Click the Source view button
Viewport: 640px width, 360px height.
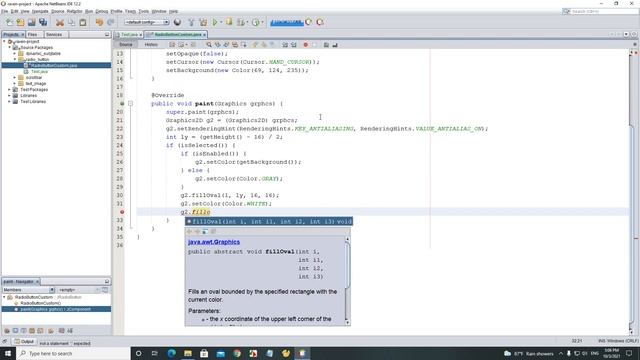126,44
